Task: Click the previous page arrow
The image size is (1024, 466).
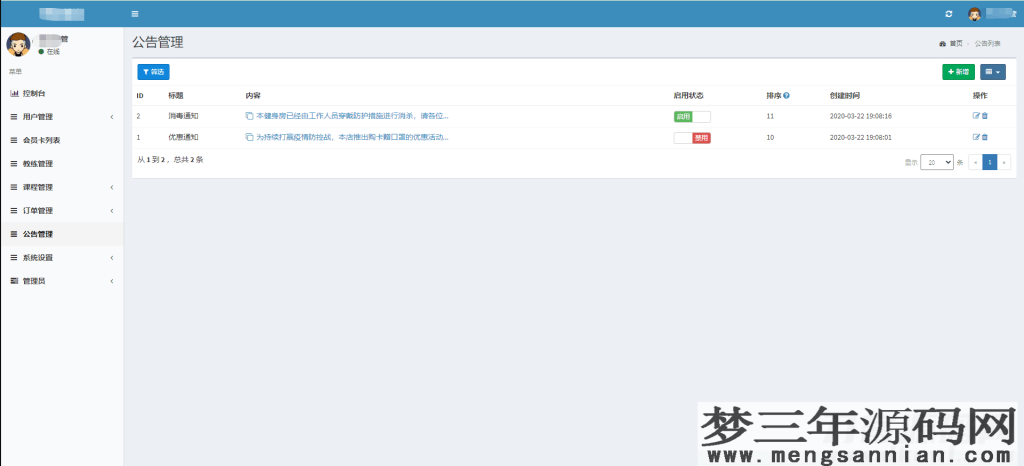Action: pyautogui.click(x=976, y=163)
